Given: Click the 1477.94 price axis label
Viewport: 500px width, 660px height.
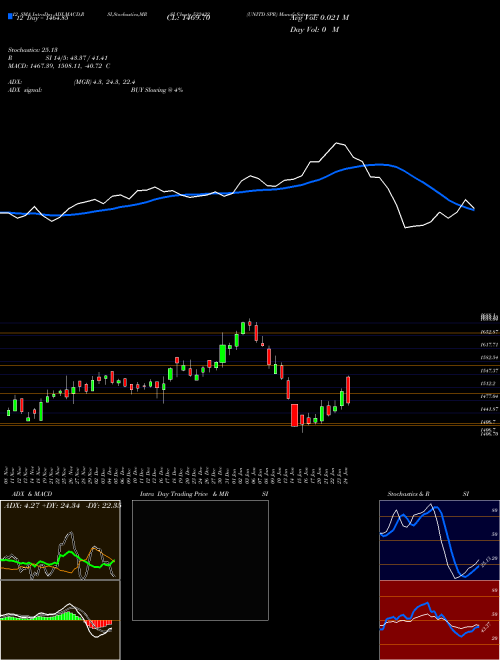Looking at the screenshot, I should (x=490, y=397).
